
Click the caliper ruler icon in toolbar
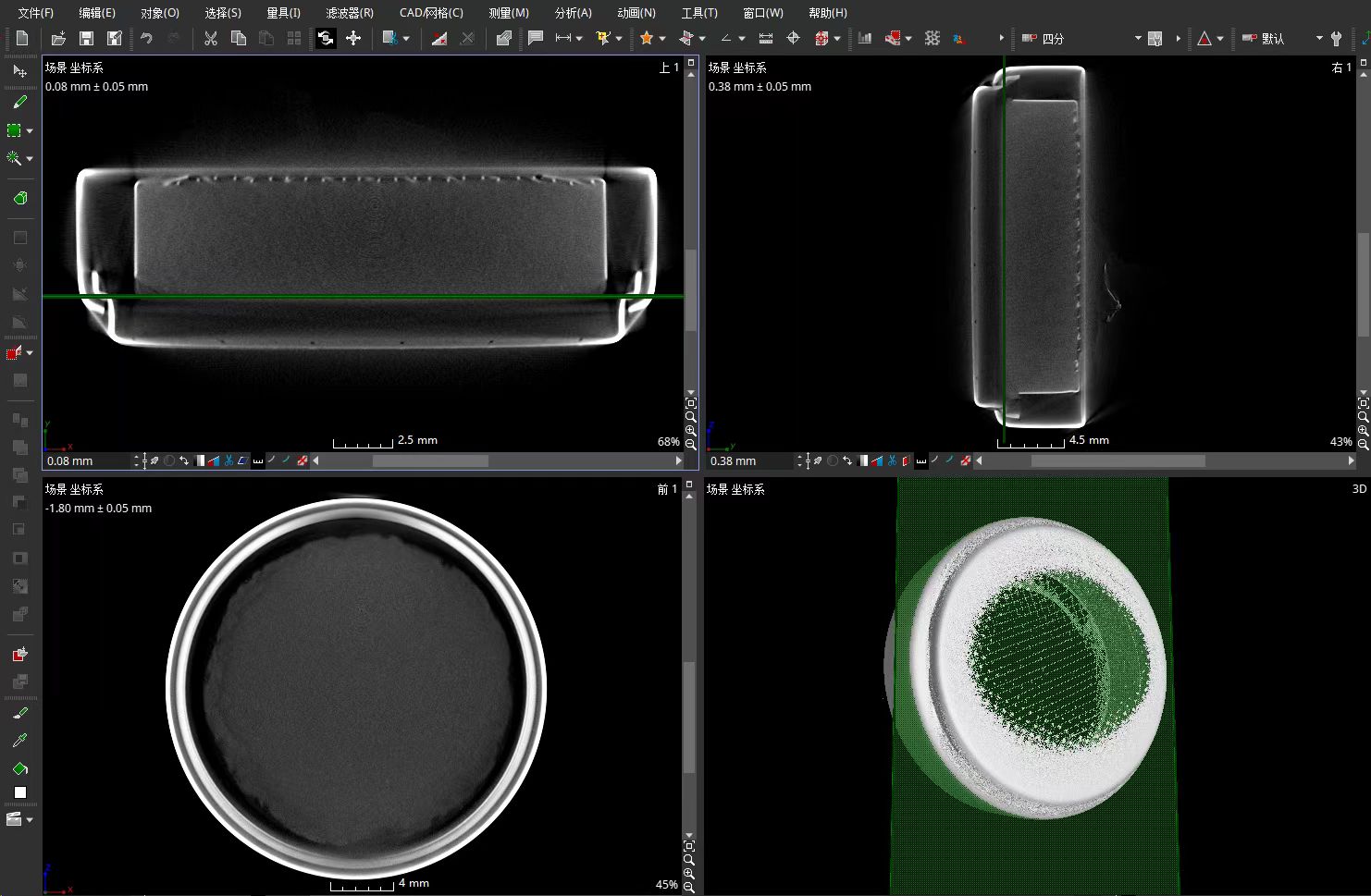tap(766, 38)
